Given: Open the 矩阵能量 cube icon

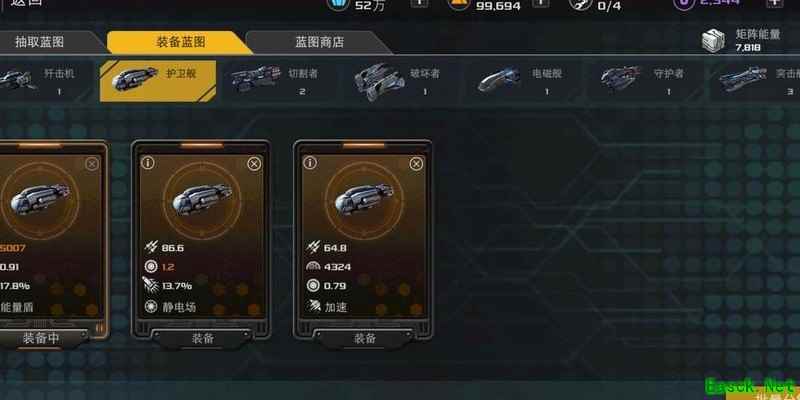Looking at the screenshot, I should pos(713,41).
